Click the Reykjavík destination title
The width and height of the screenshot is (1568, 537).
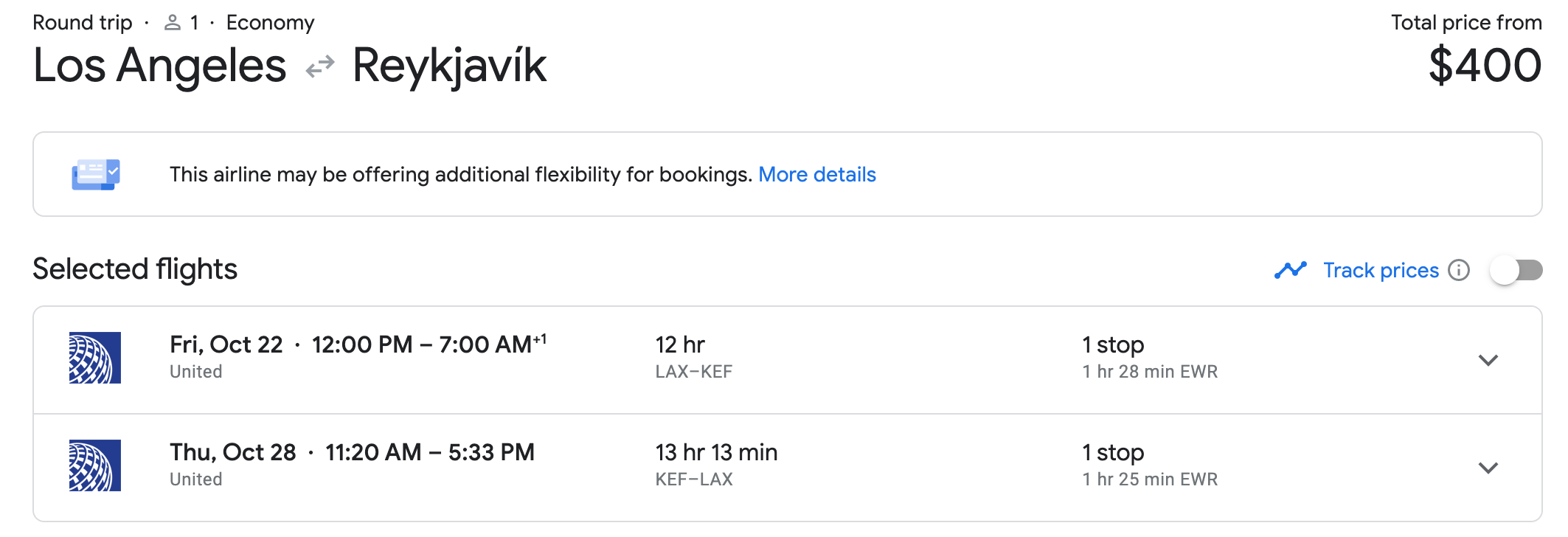pyautogui.click(x=449, y=66)
